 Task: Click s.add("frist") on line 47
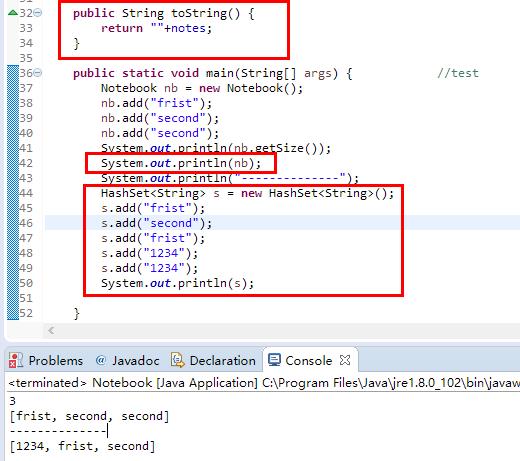153,238
